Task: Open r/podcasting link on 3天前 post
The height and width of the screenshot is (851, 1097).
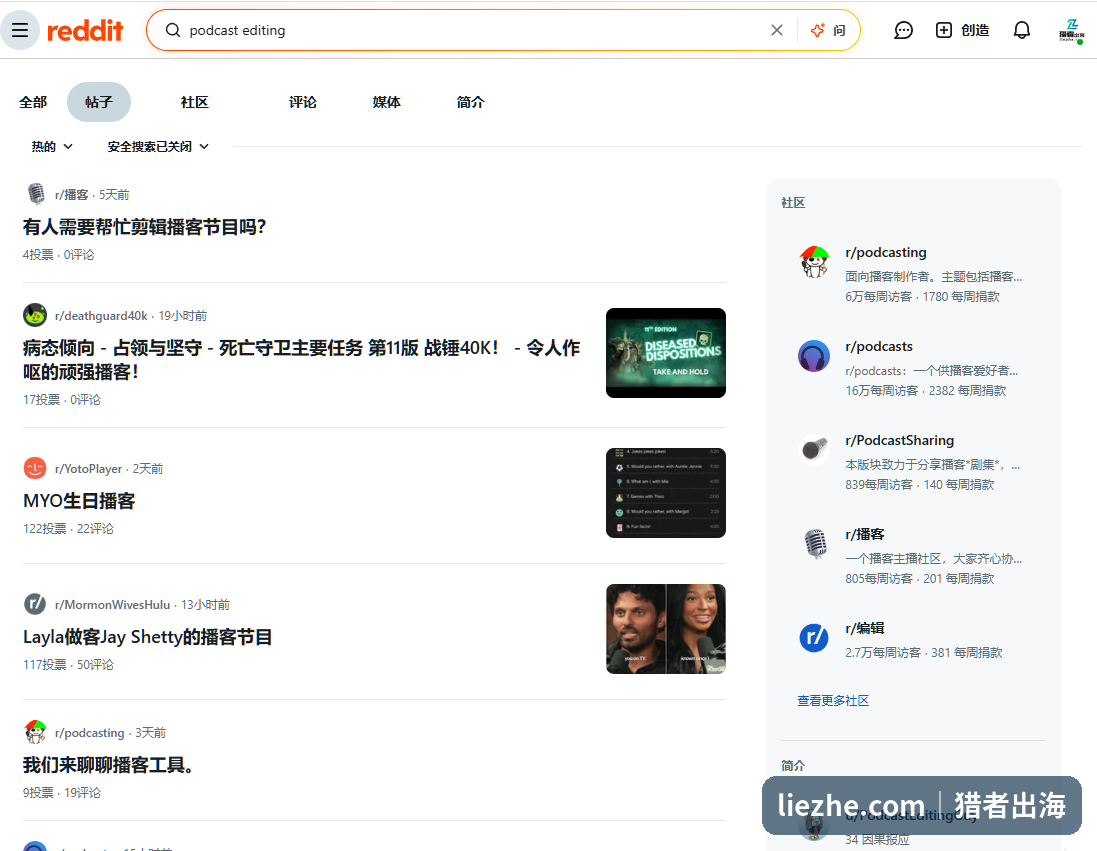Action: tap(90, 732)
